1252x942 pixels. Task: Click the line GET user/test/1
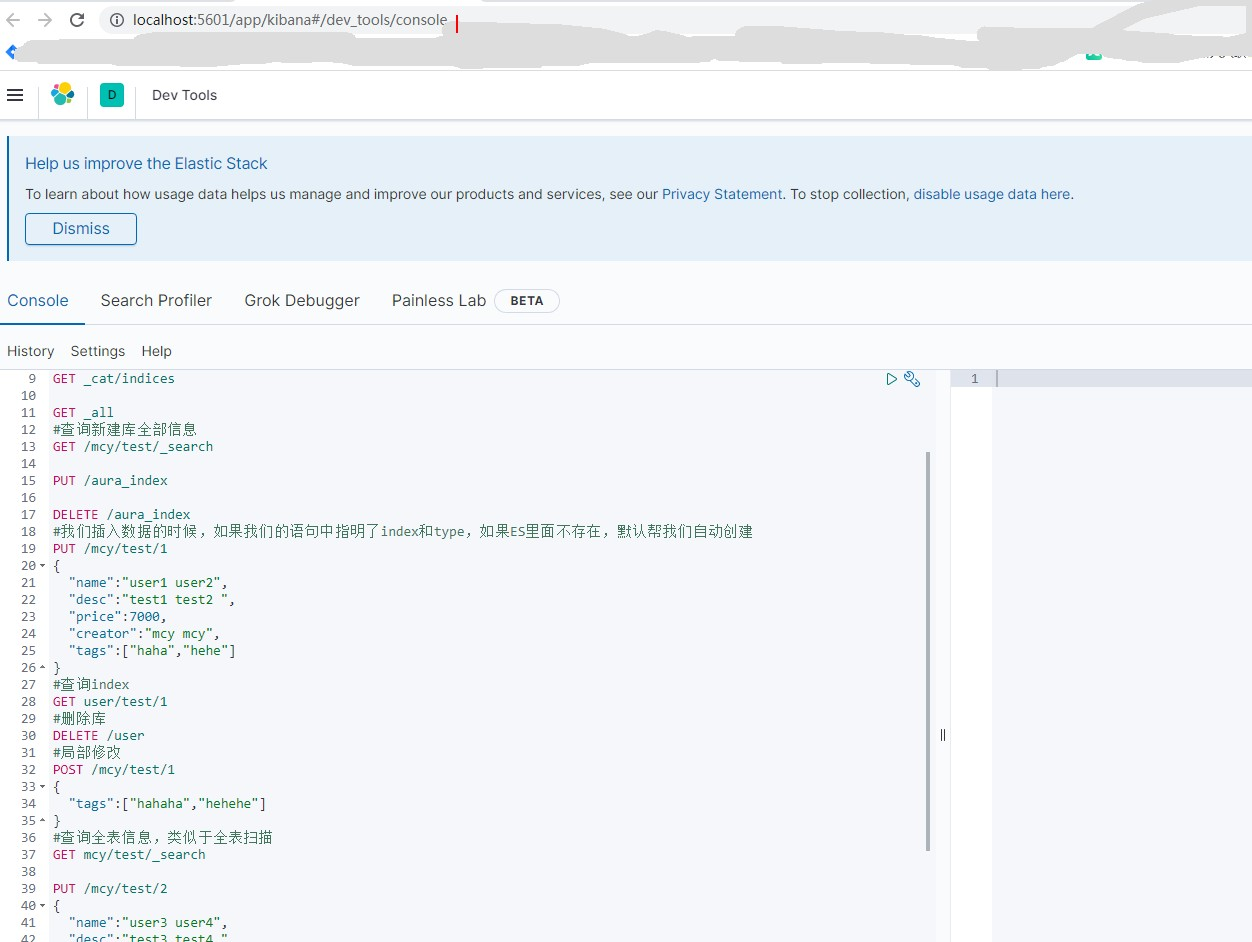pyautogui.click(x=110, y=702)
